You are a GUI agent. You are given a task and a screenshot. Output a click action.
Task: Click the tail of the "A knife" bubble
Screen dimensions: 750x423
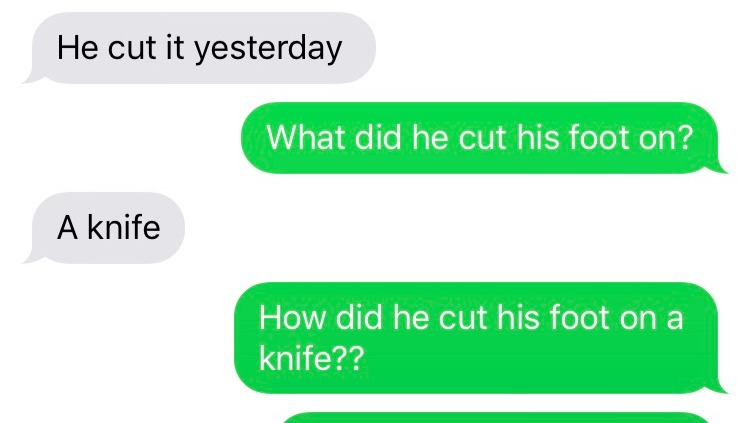32,257
